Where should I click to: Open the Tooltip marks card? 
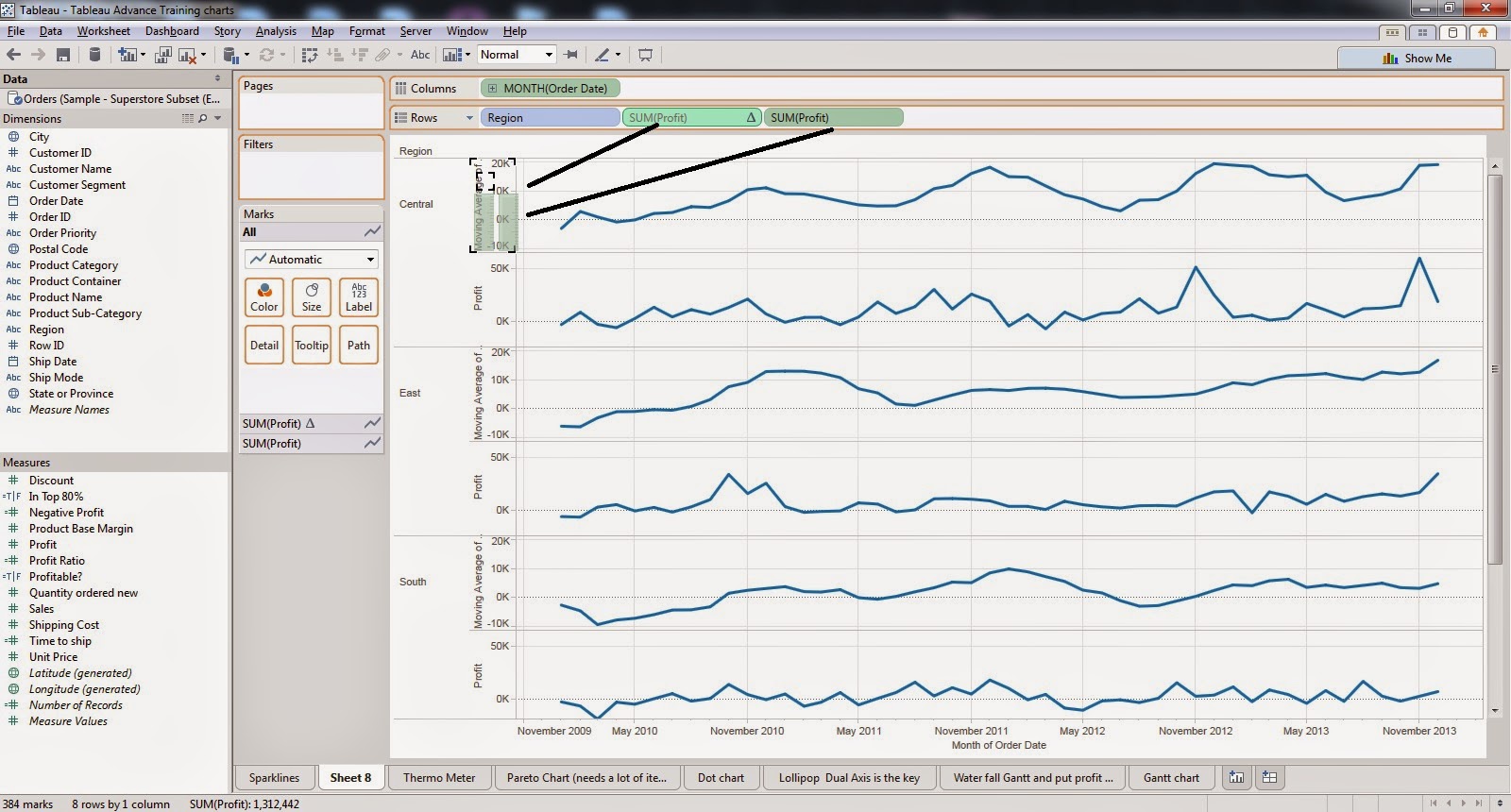pos(312,345)
